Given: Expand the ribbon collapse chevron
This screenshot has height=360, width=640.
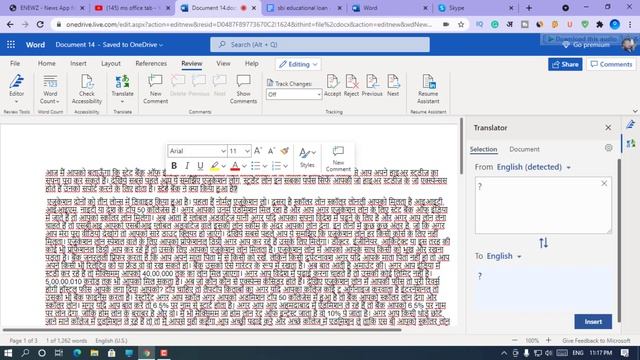Looking at the screenshot, I should tap(635, 111).
